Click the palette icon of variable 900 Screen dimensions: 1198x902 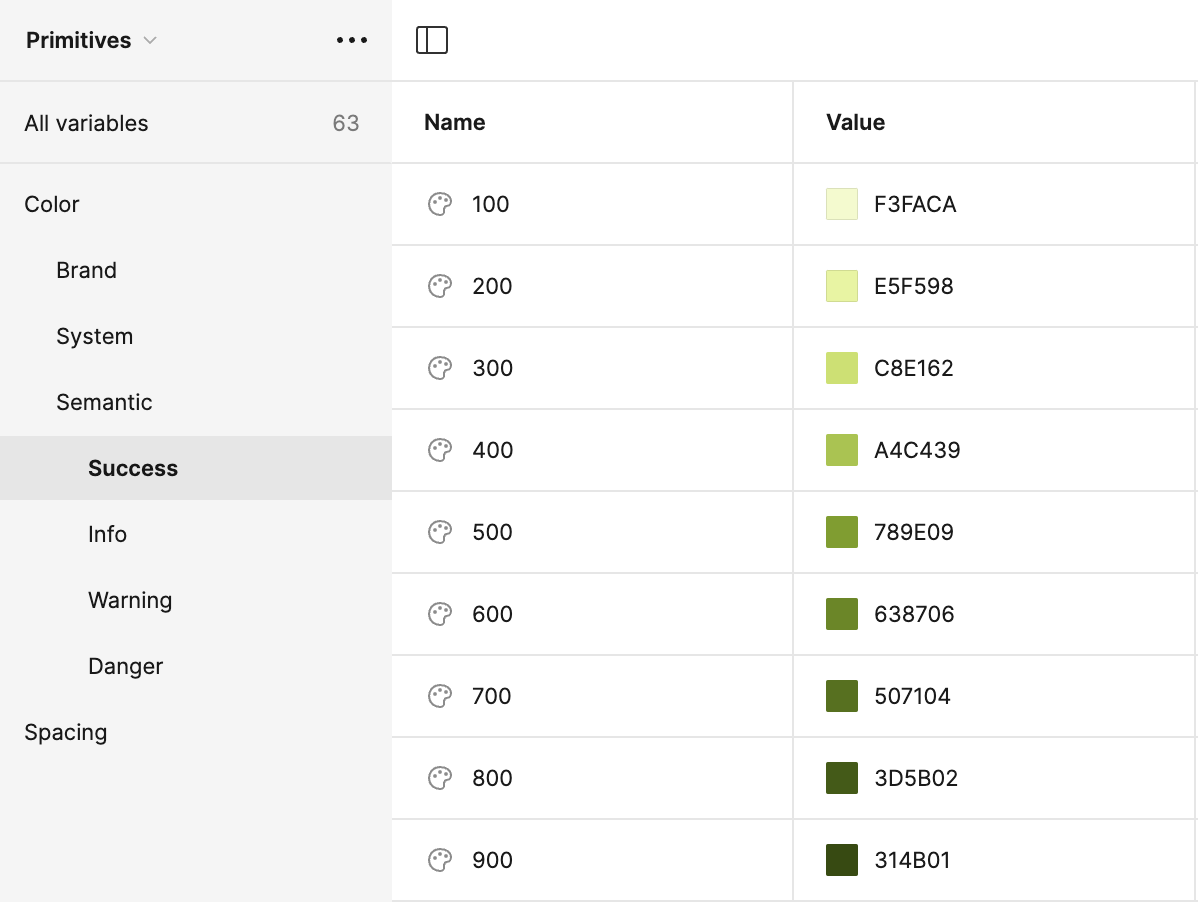tap(440, 860)
